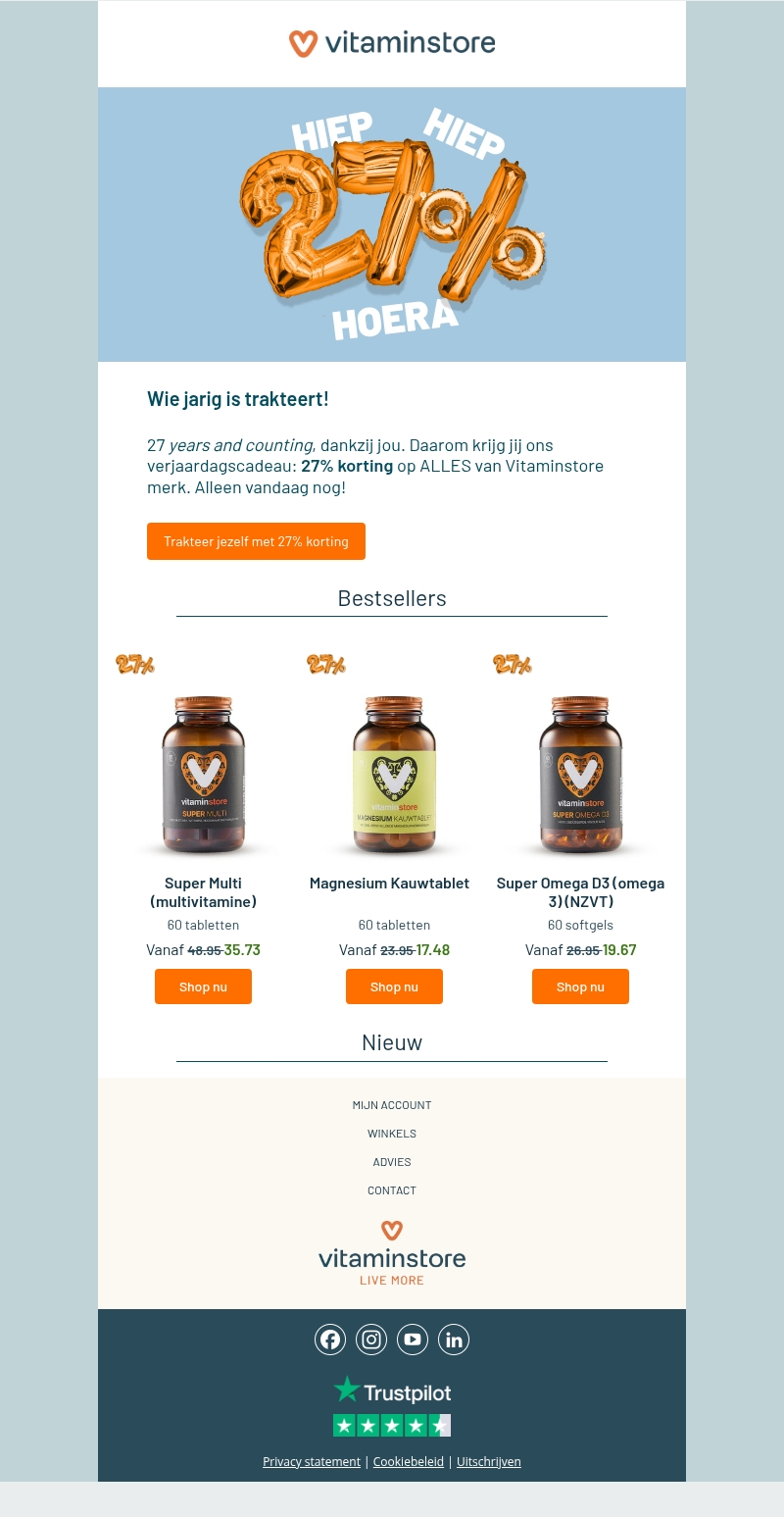Open the Facebook social icon
Viewport: 784px width, 1517px height.
tap(330, 1340)
